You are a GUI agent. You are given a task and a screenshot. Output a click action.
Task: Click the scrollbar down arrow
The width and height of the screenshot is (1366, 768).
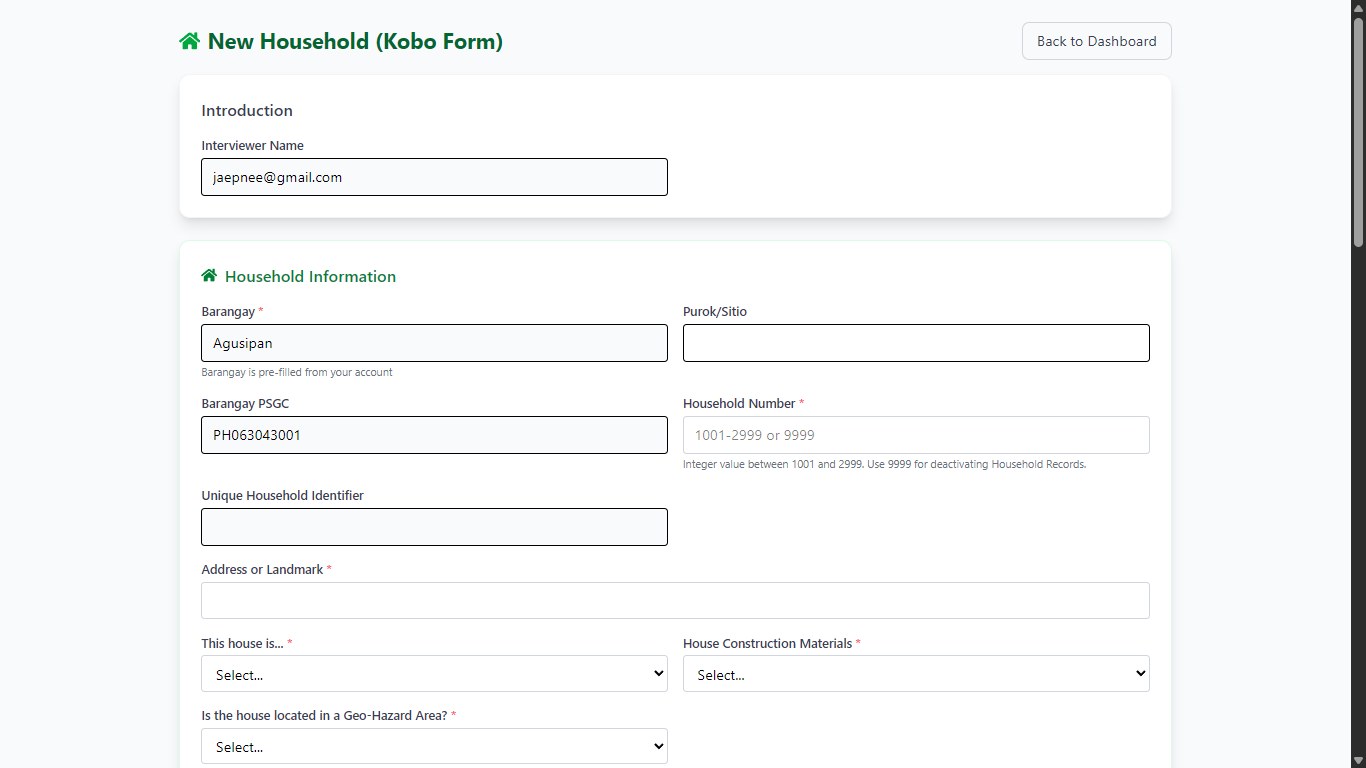click(1358, 761)
